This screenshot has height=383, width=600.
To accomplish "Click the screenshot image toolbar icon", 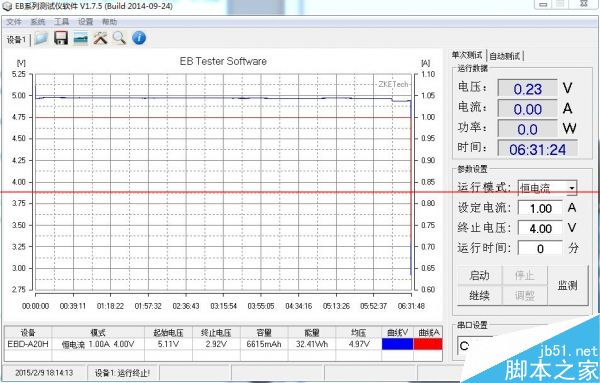I will pos(80,39).
